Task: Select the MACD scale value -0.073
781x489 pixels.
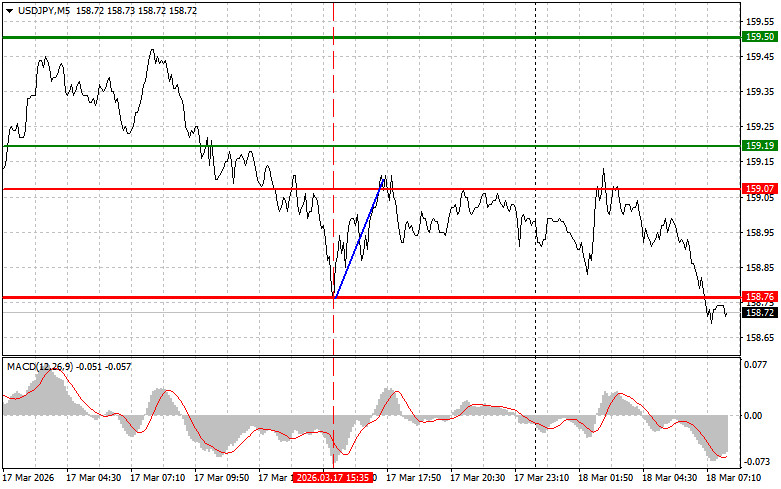Action: pos(757,462)
